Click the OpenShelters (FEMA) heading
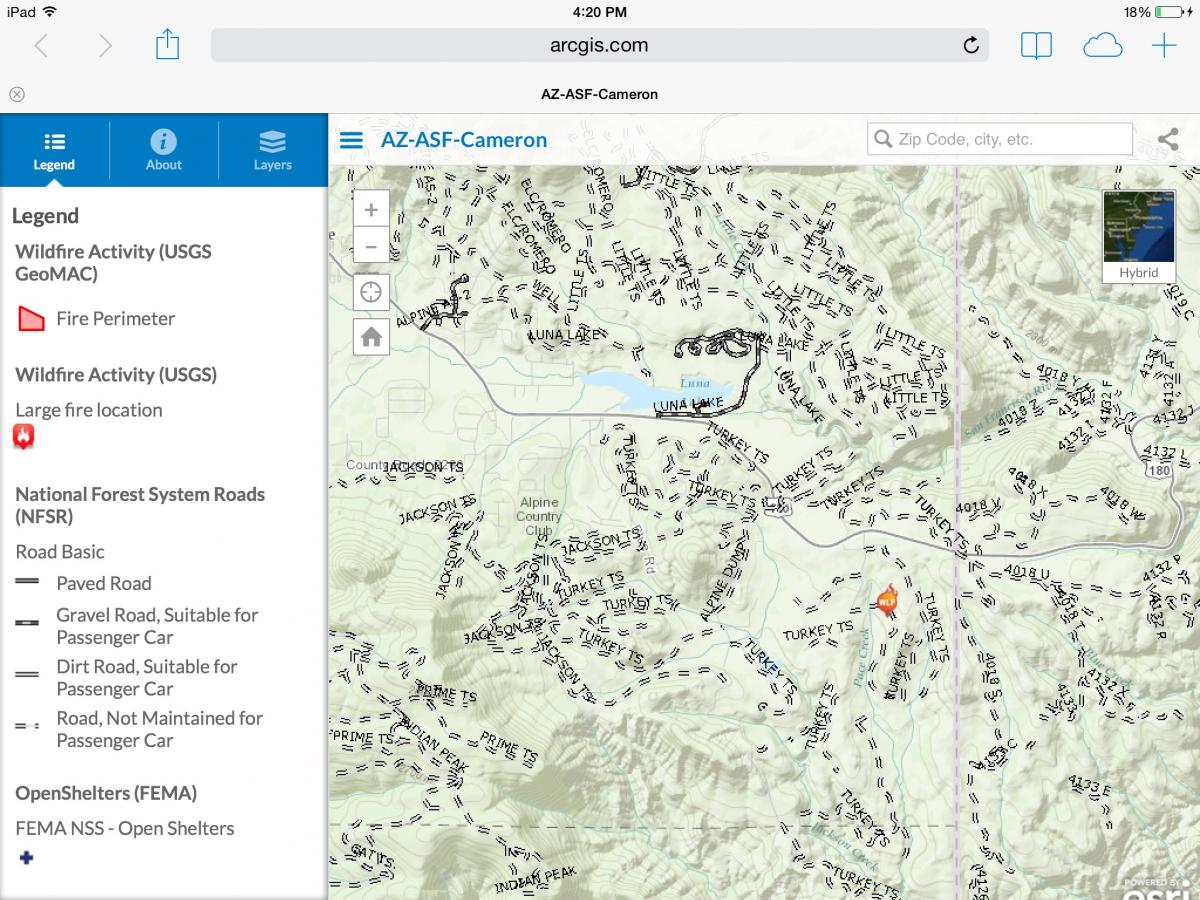The image size is (1200, 900). point(106,793)
